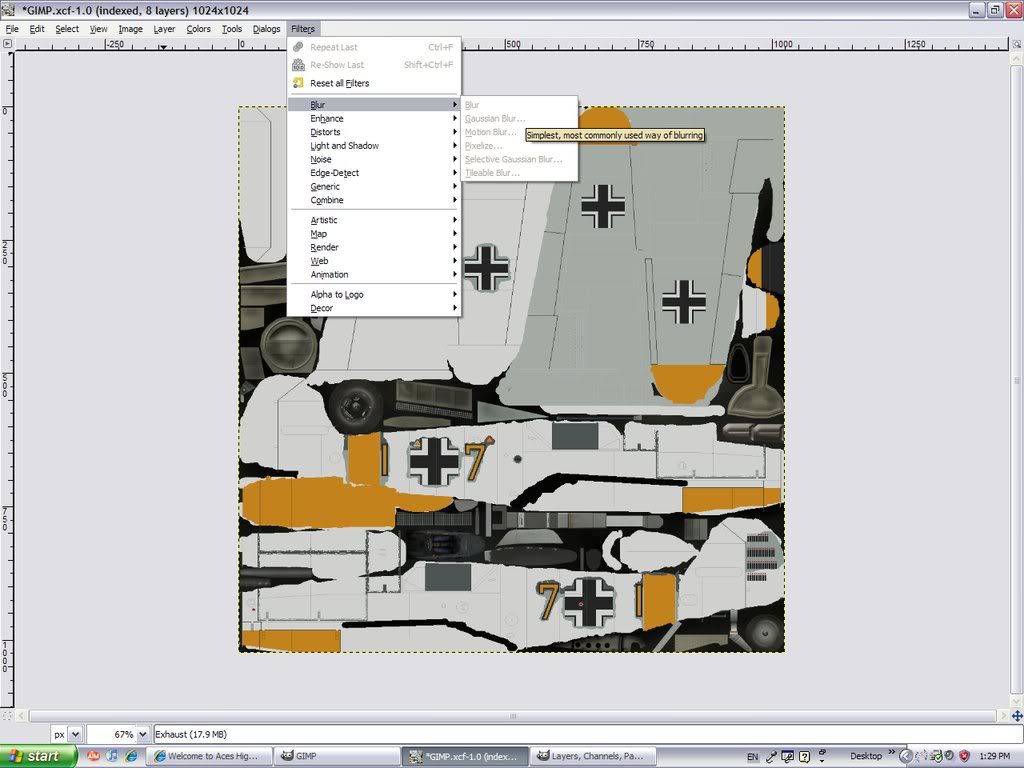Open the Combine filters submenu
1024x768 pixels.
[374, 200]
